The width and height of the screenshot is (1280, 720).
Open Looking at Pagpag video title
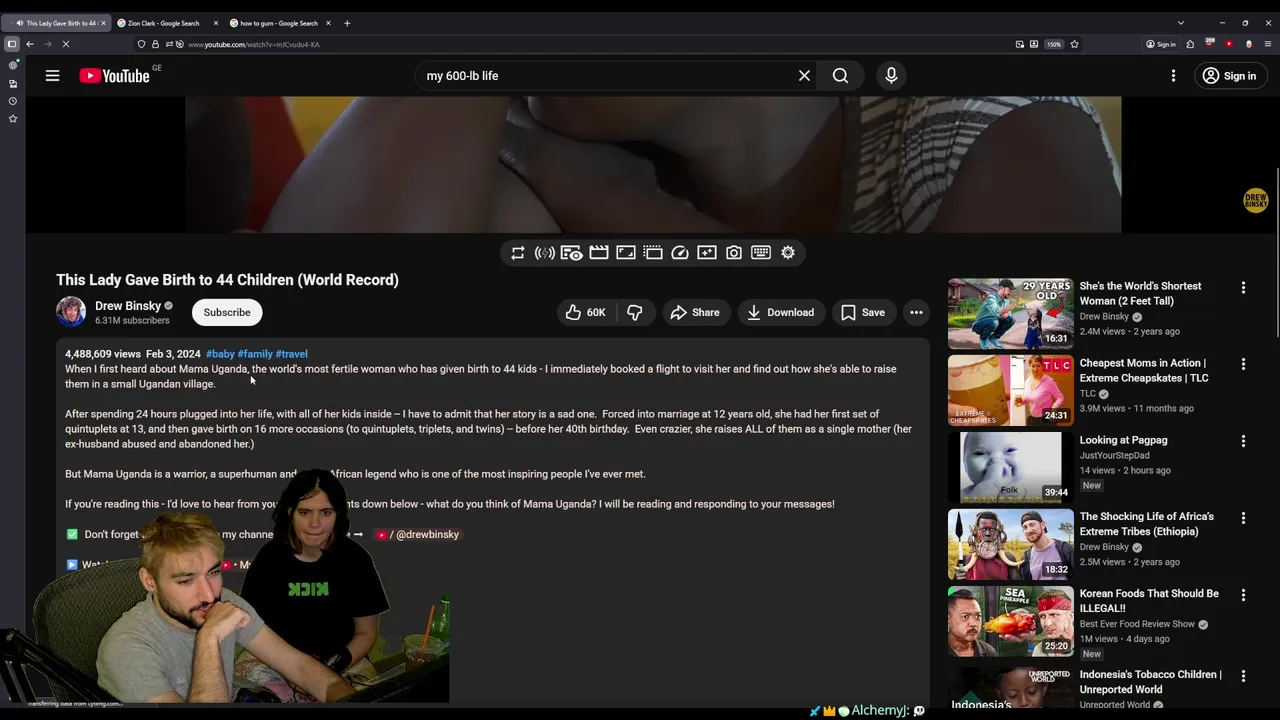1123,440
